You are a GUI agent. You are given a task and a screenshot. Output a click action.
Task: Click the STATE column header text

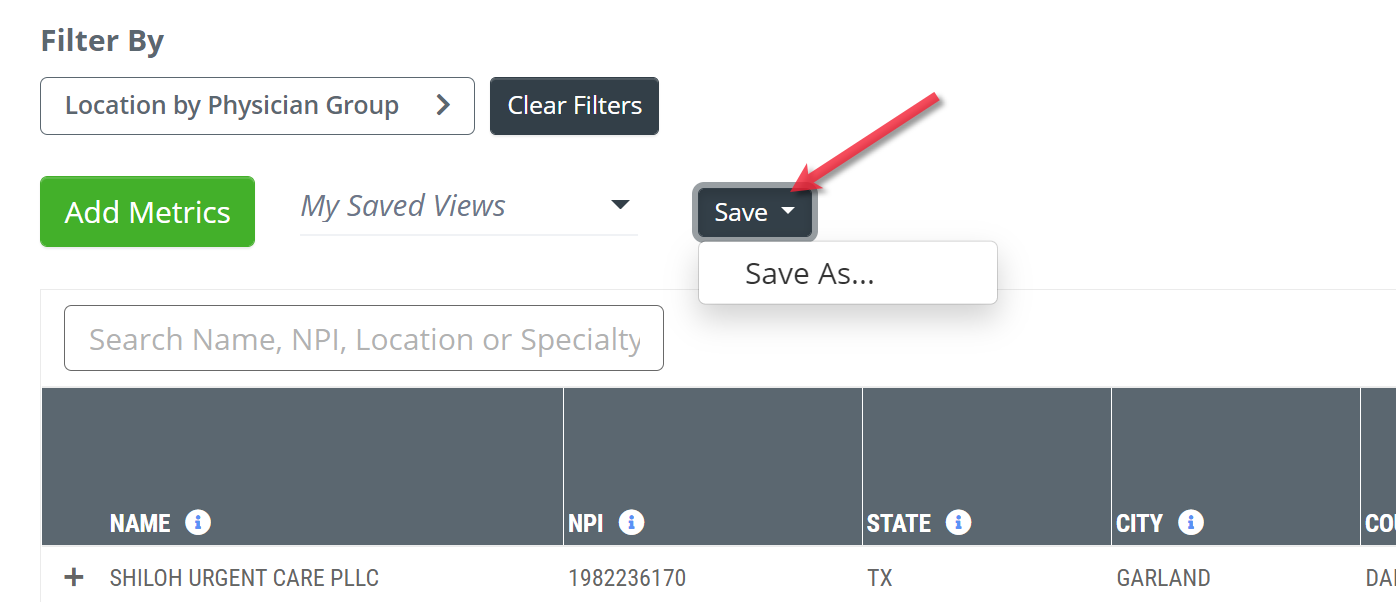pyautogui.click(x=899, y=523)
